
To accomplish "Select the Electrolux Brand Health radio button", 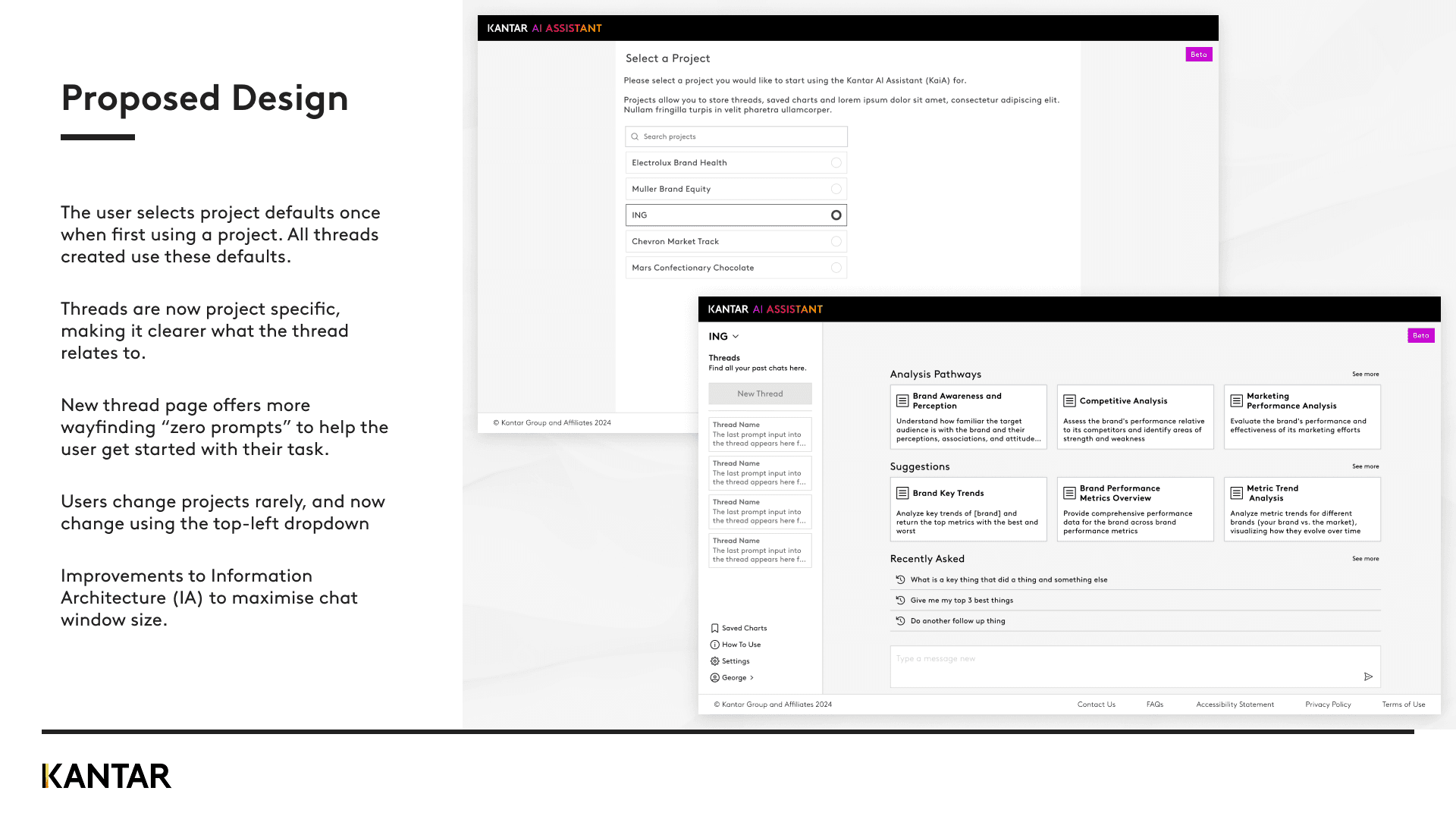I will 836,162.
